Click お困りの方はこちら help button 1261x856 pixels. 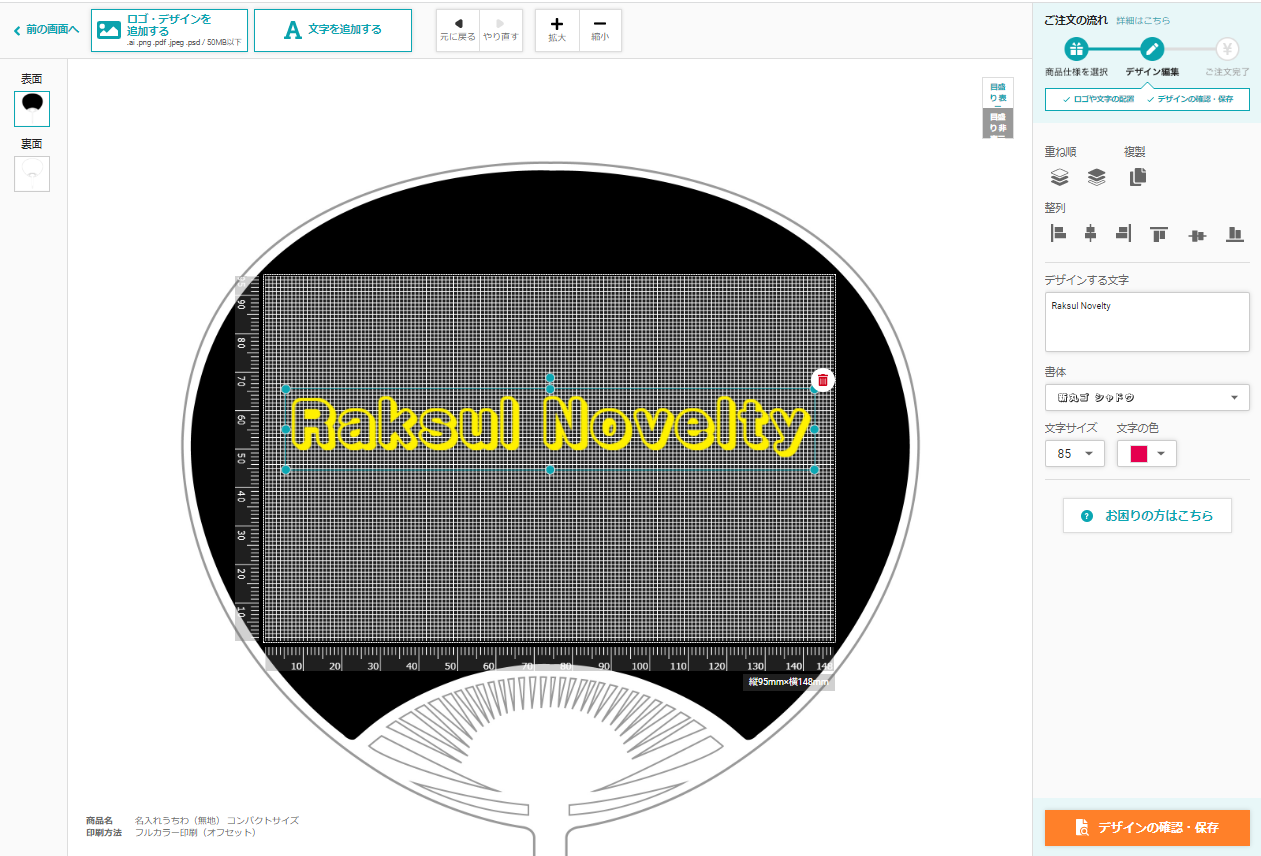point(1147,516)
